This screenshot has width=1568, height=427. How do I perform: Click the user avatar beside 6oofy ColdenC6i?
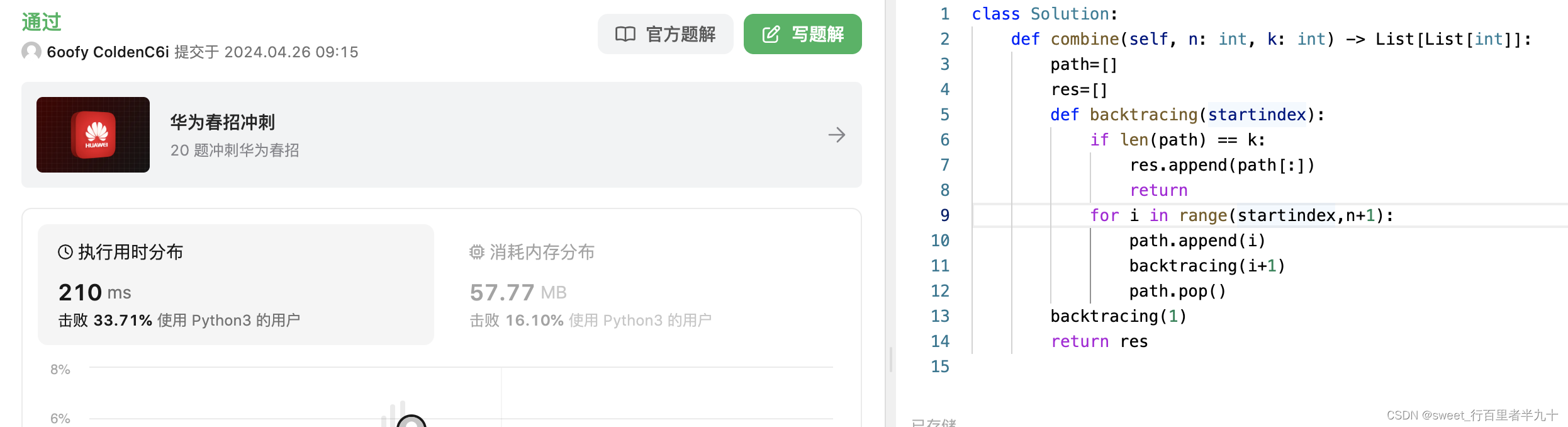point(30,52)
